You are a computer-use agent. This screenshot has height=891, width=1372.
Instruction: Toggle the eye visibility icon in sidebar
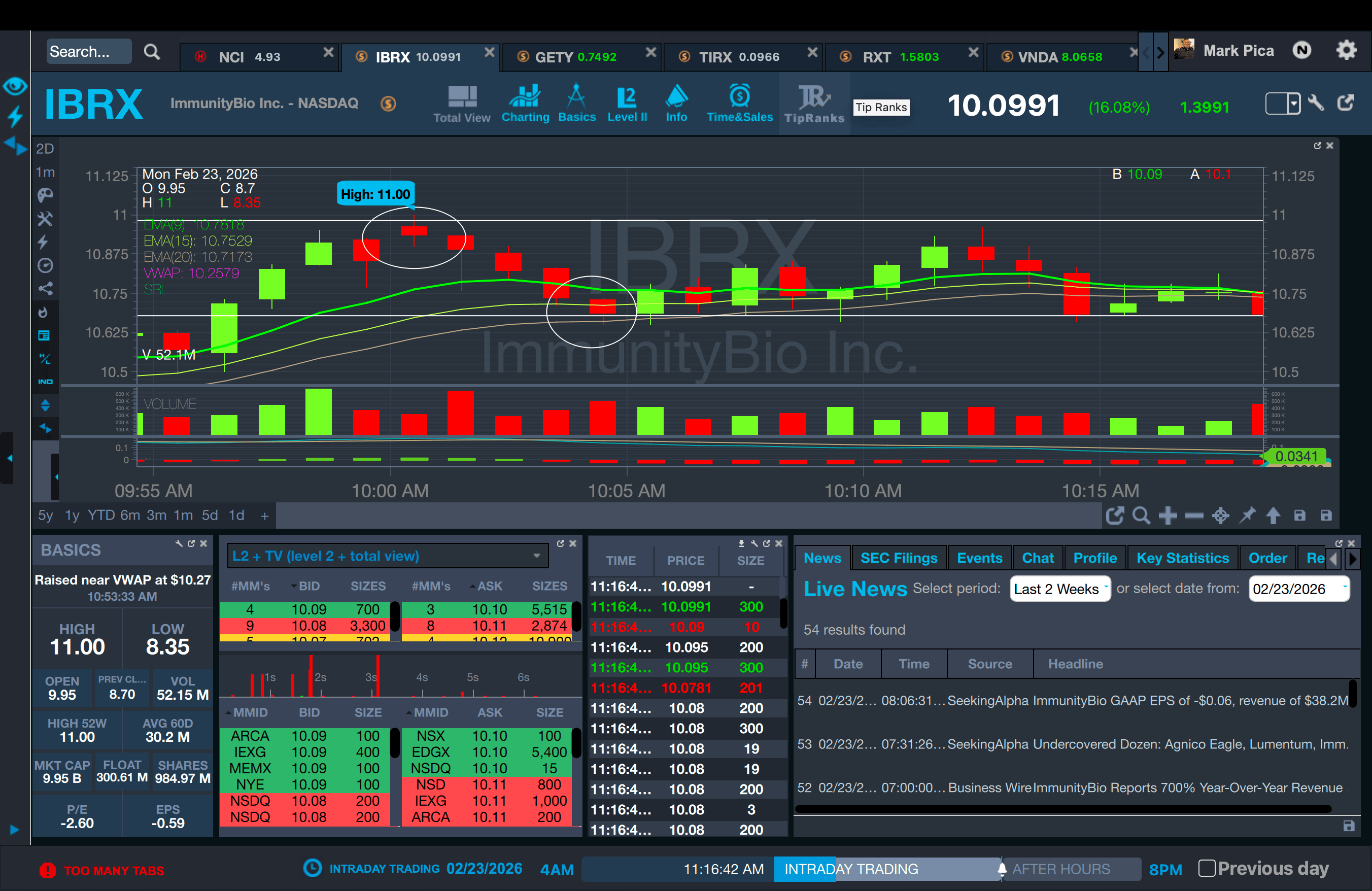(x=14, y=86)
